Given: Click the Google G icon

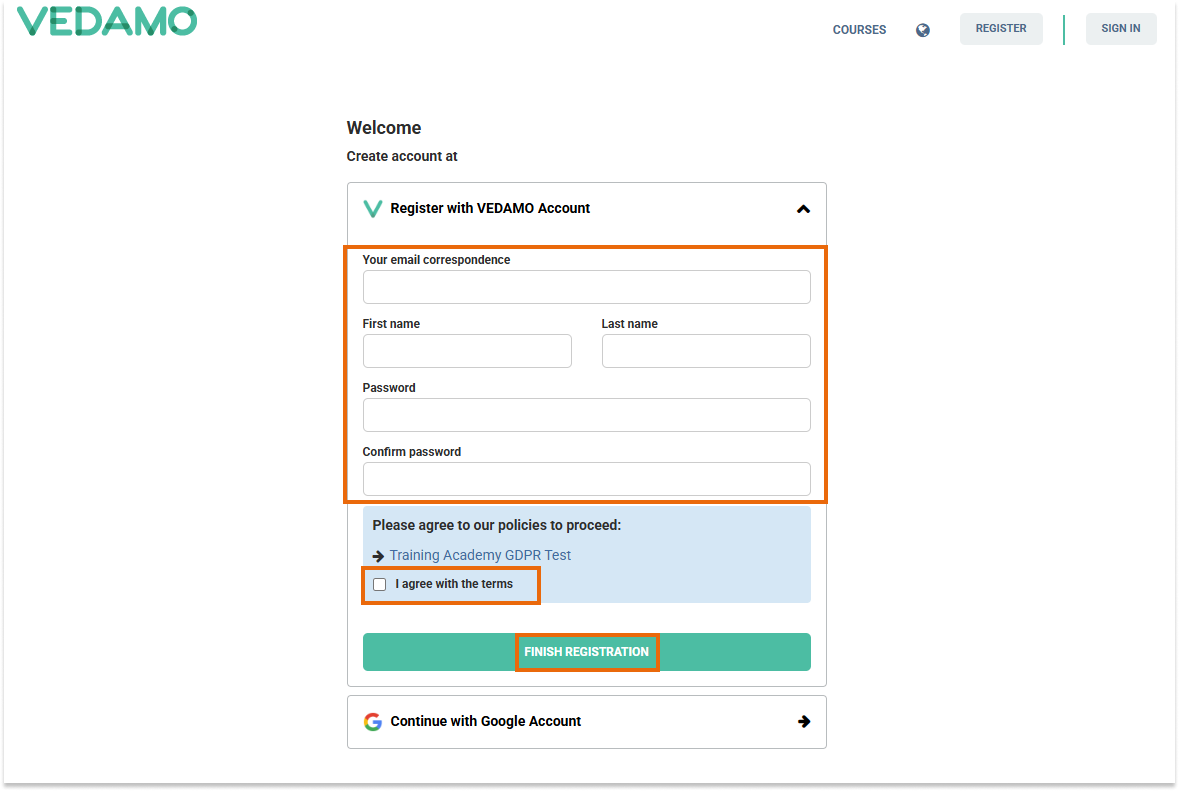Looking at the screenshot, I should pos(372,721).
